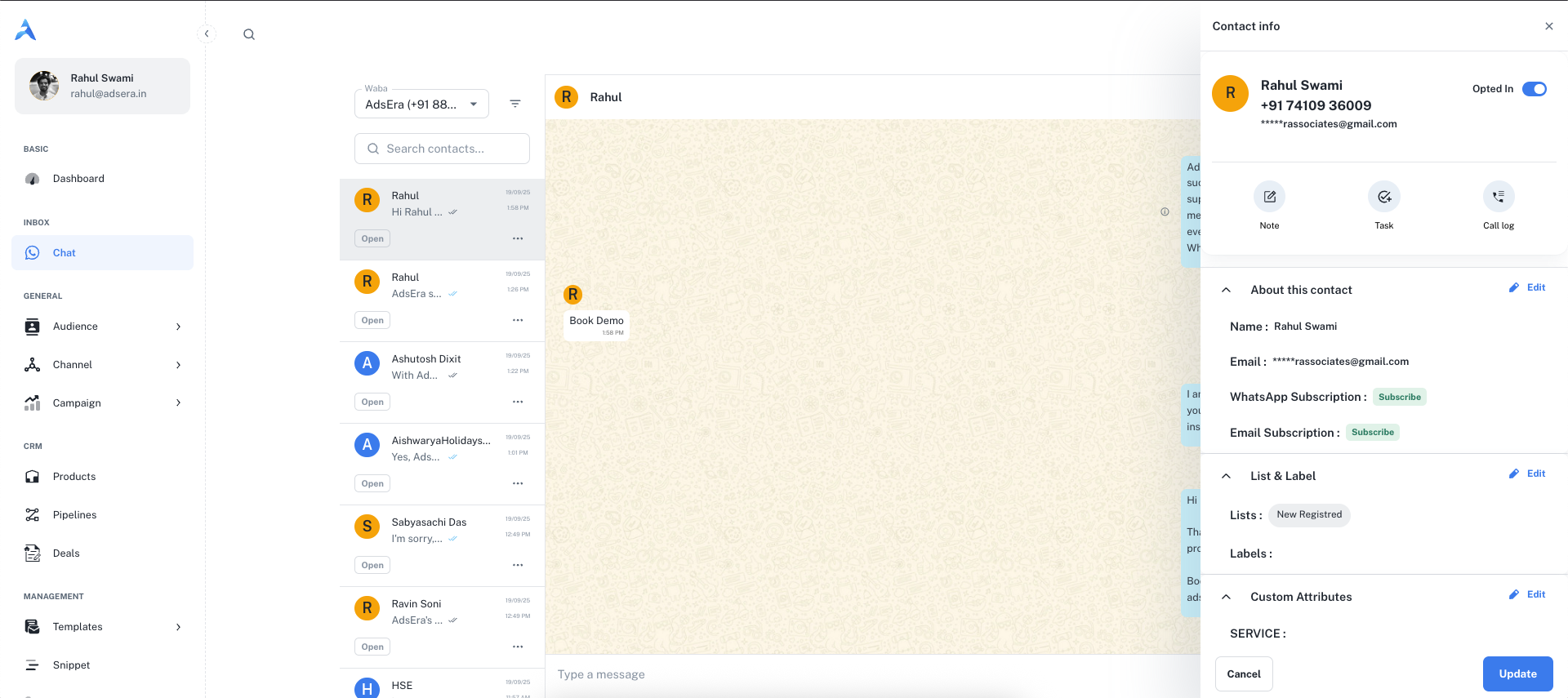Close the Contact info panel

(x=1548, y=26)
